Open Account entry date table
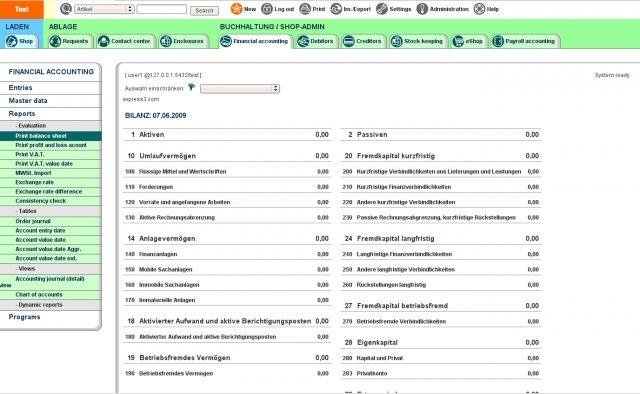Viewport: 640px width, 394px height. (x=51, y=231)
